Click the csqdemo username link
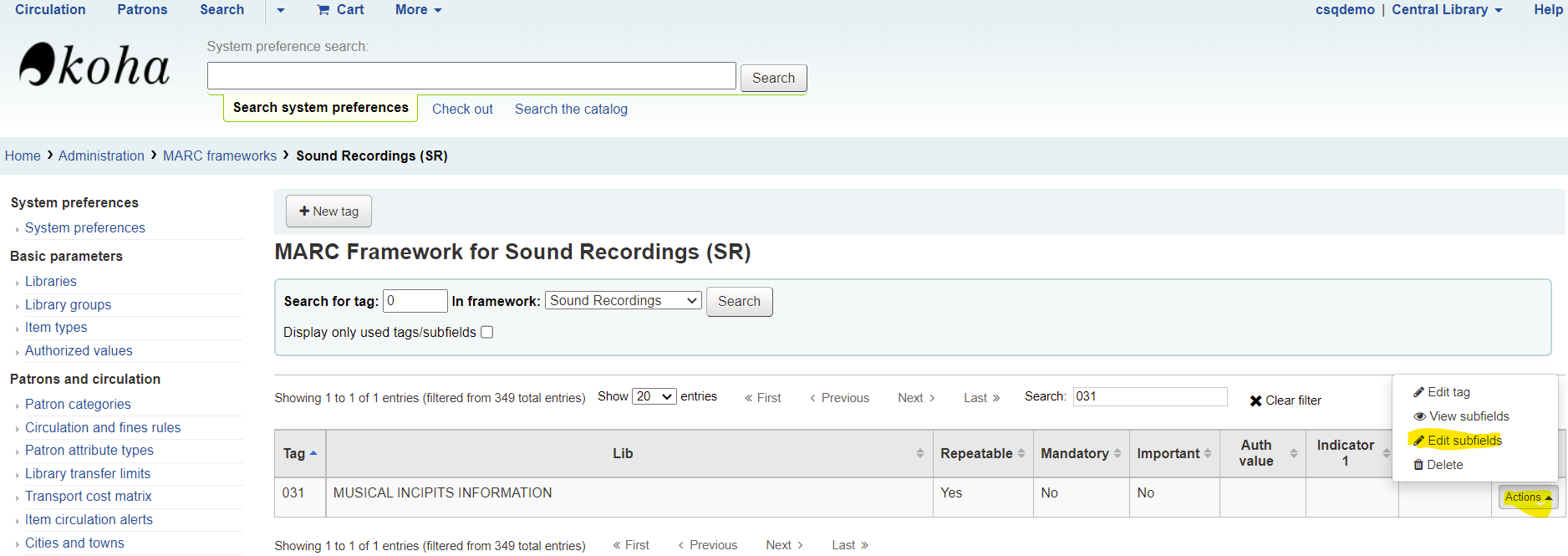 pos(1345,9)
